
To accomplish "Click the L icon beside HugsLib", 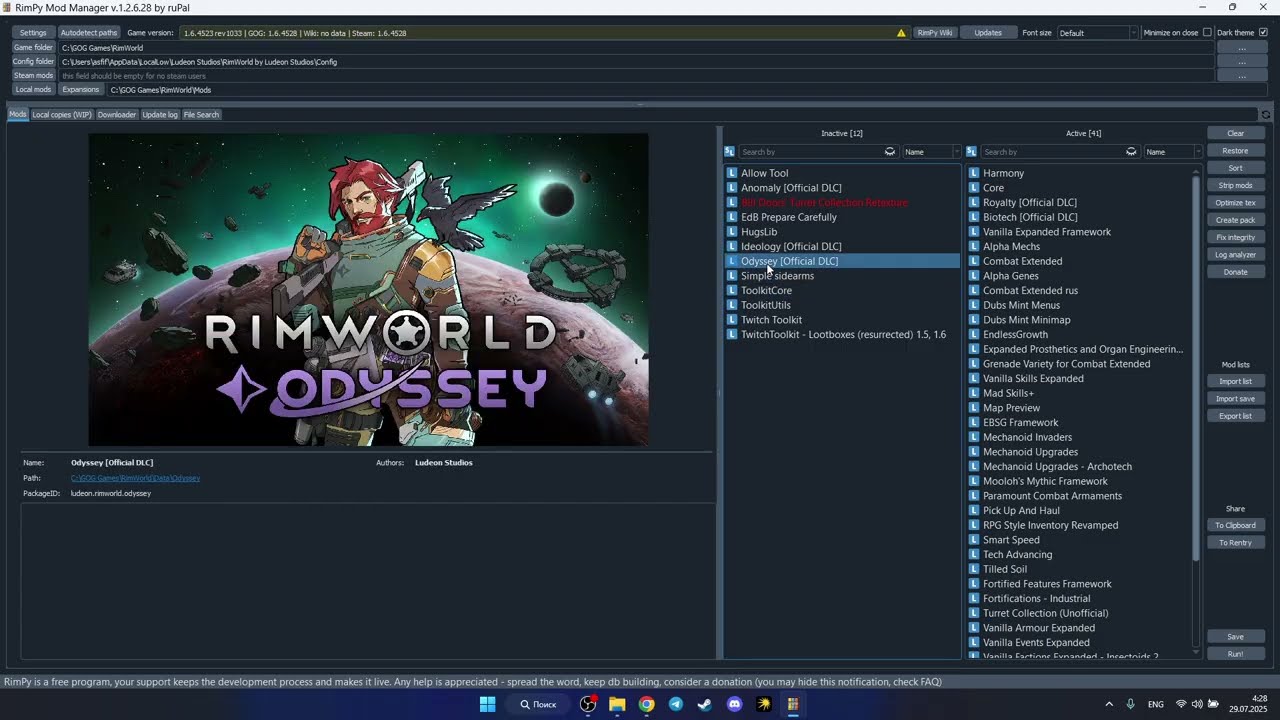I will pos(732,232).
